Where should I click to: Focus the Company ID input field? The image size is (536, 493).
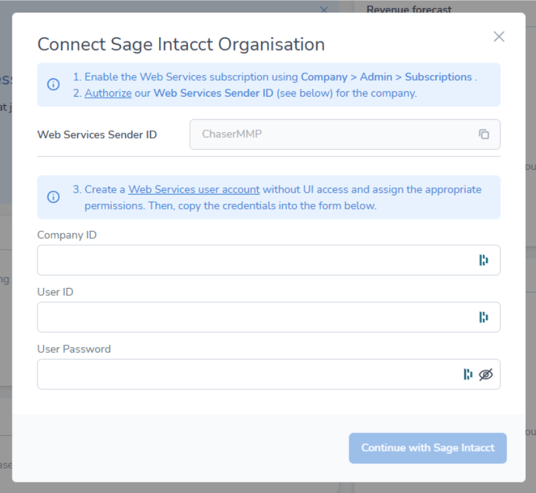[269, 260]
